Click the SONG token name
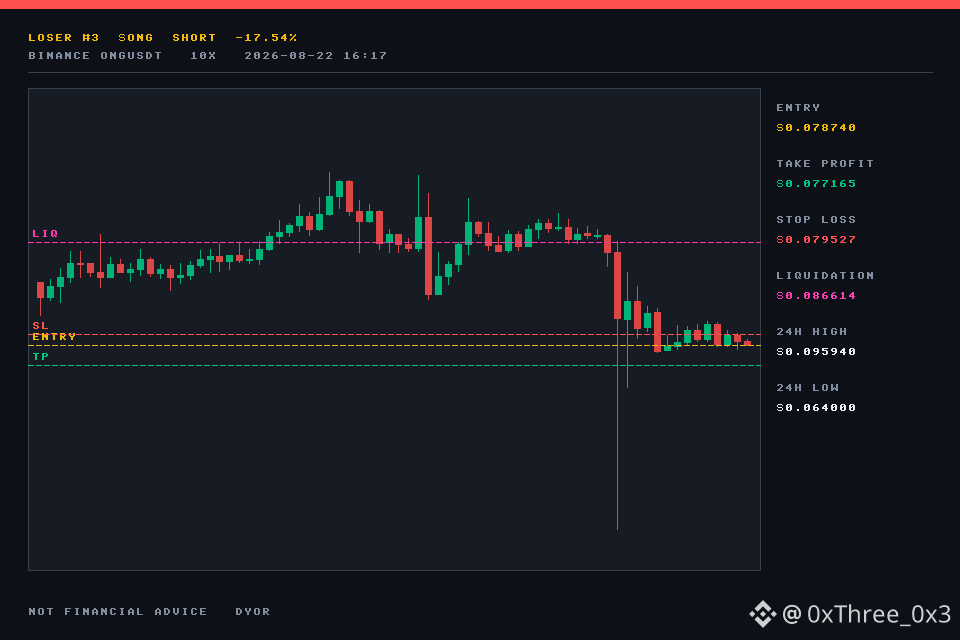Image resolution: width=960 pixels, height=640 pixels. coord(135,37)
